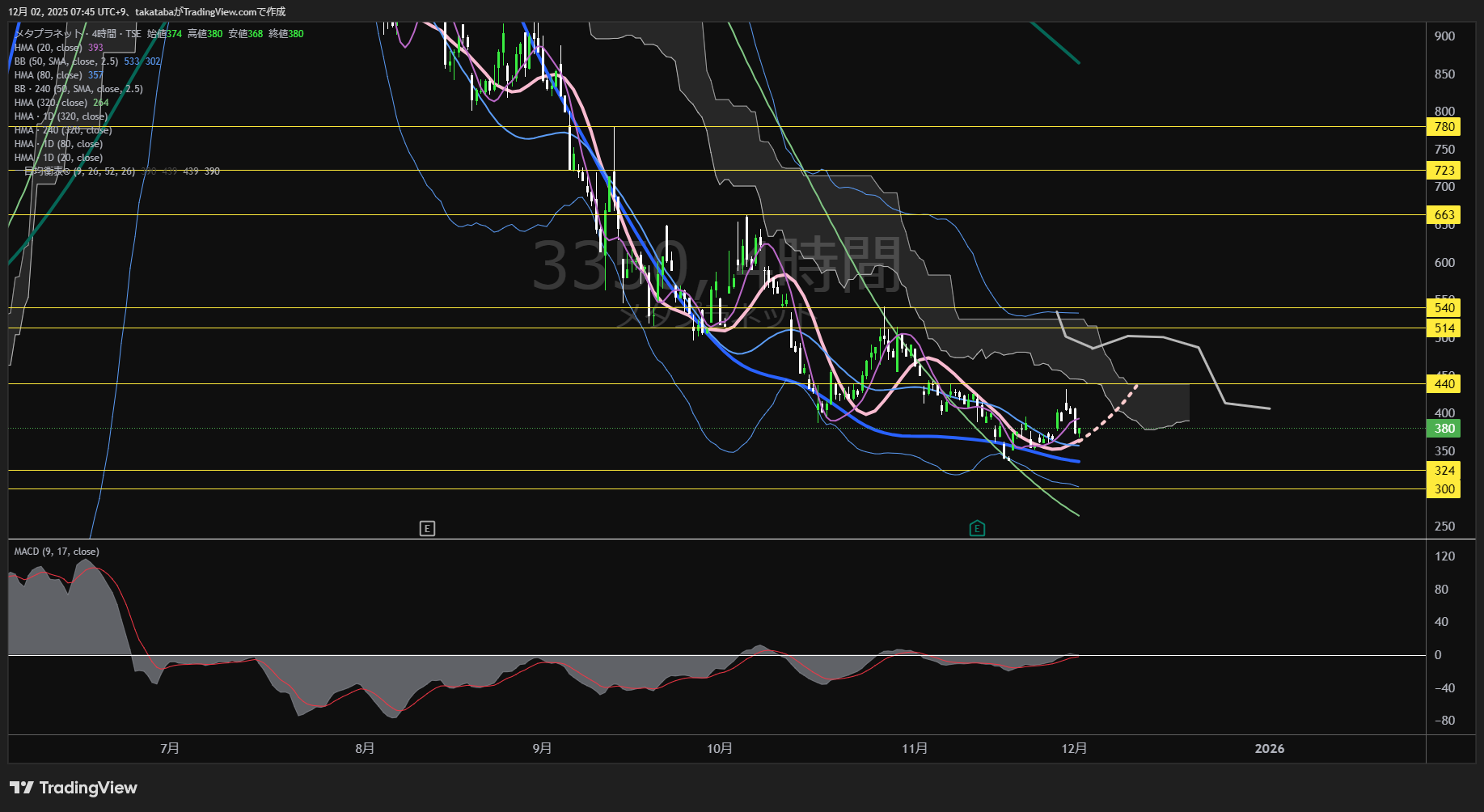Click the green earnings E marker in November
Viewport: 1484px width, 812px height.
(977, 528)
